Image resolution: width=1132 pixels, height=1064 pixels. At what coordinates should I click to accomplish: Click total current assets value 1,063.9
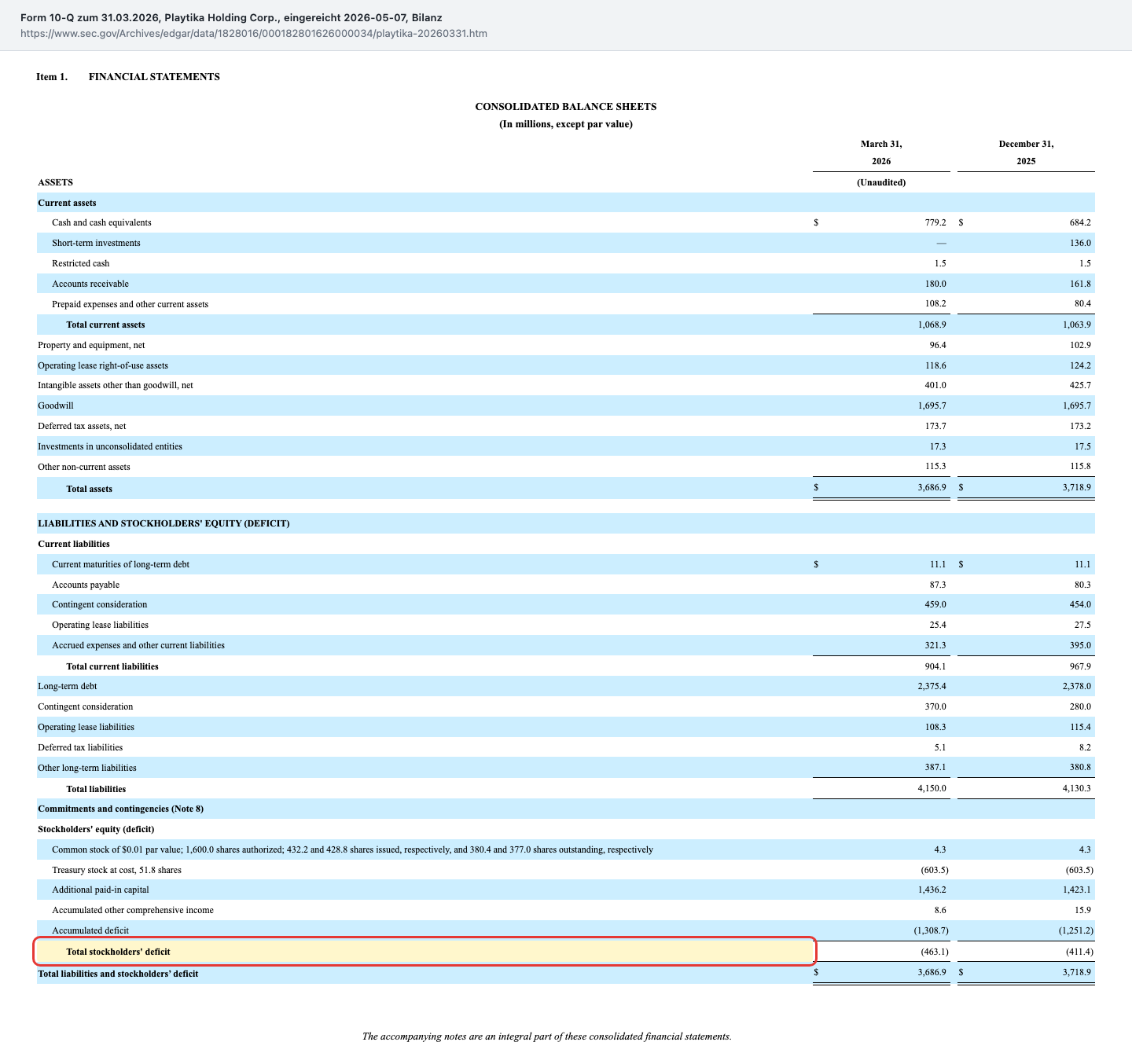pyautogui.click(x=1076, y=325)
